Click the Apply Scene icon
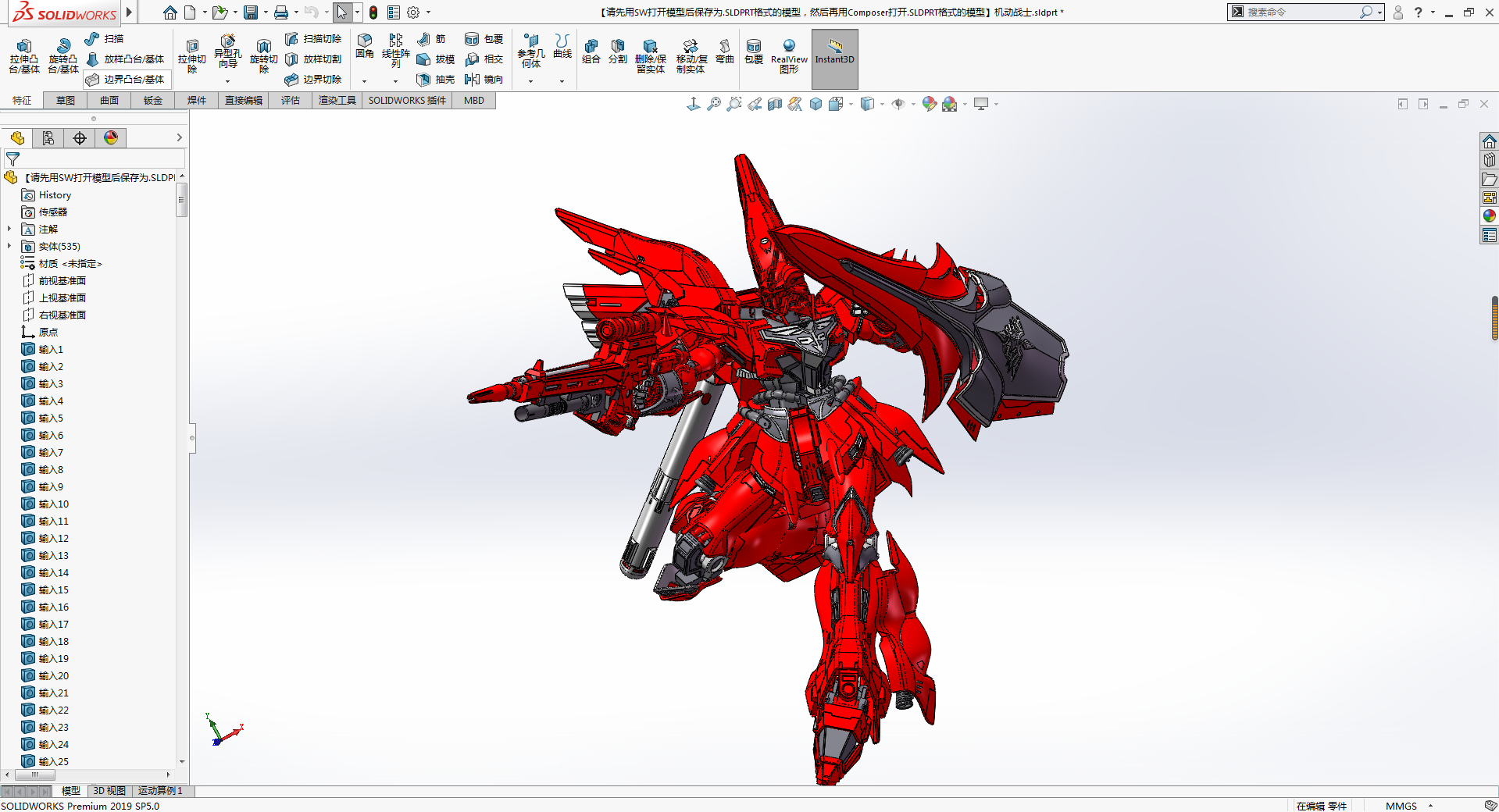The width and height of the screenshot is (1499, 812). tap(950, 104)
